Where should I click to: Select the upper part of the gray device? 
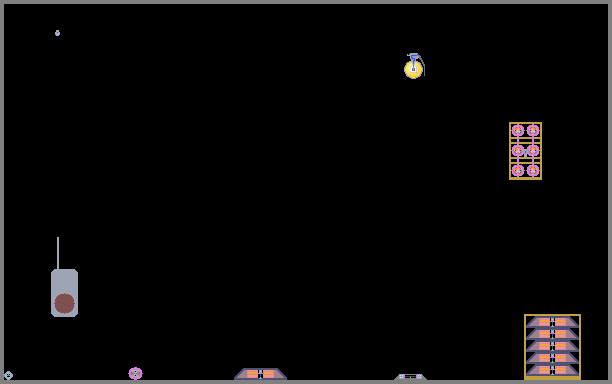tap(64, 280)
